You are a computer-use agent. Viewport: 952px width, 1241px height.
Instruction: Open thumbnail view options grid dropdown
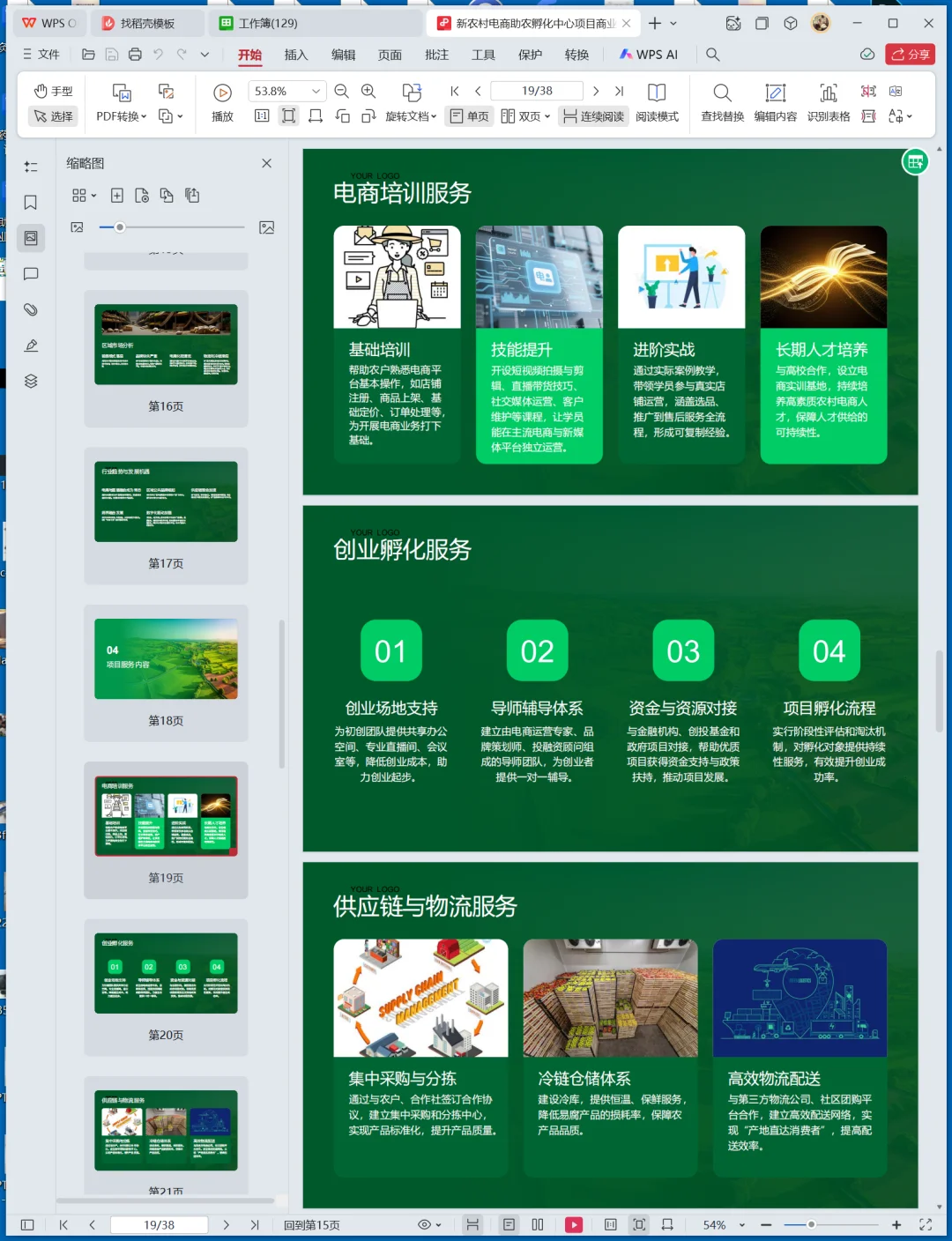coord(84,196)
